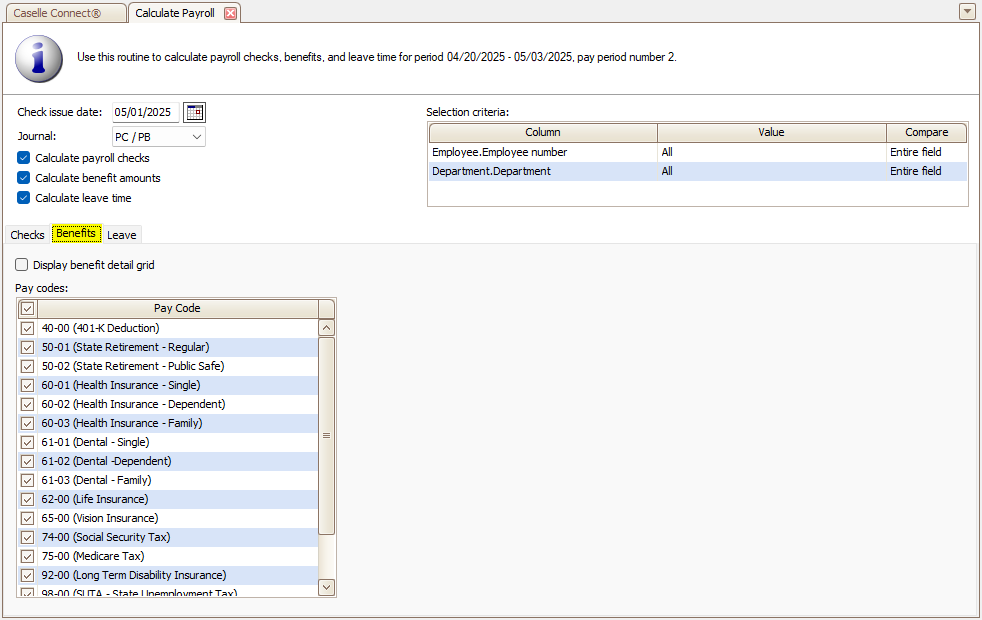Select the Employee.Employee number criteria row
Image resolution: width=982 pixels, height=620 pixels.
coord(698,152)
